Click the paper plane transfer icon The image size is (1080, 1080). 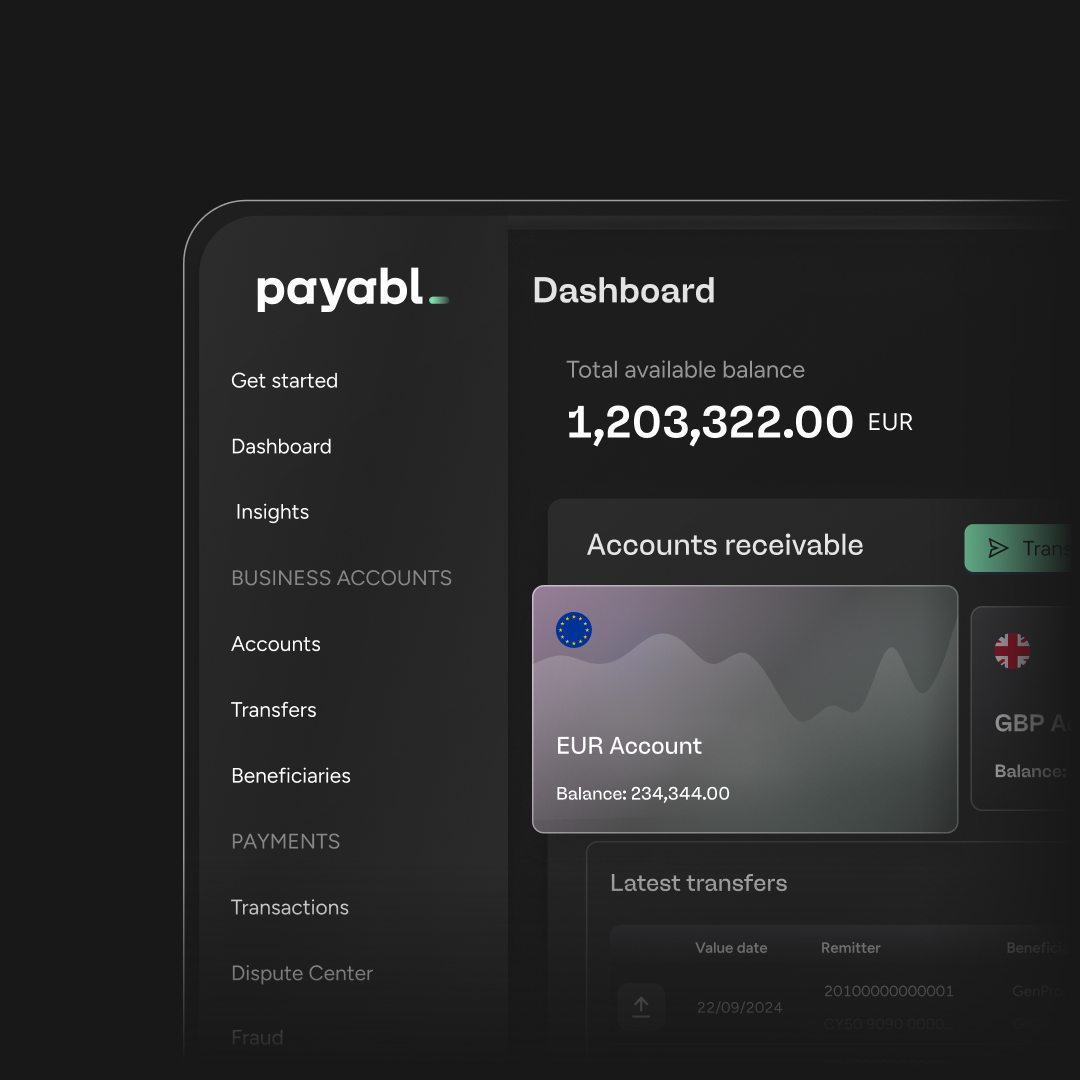point(998,548)
